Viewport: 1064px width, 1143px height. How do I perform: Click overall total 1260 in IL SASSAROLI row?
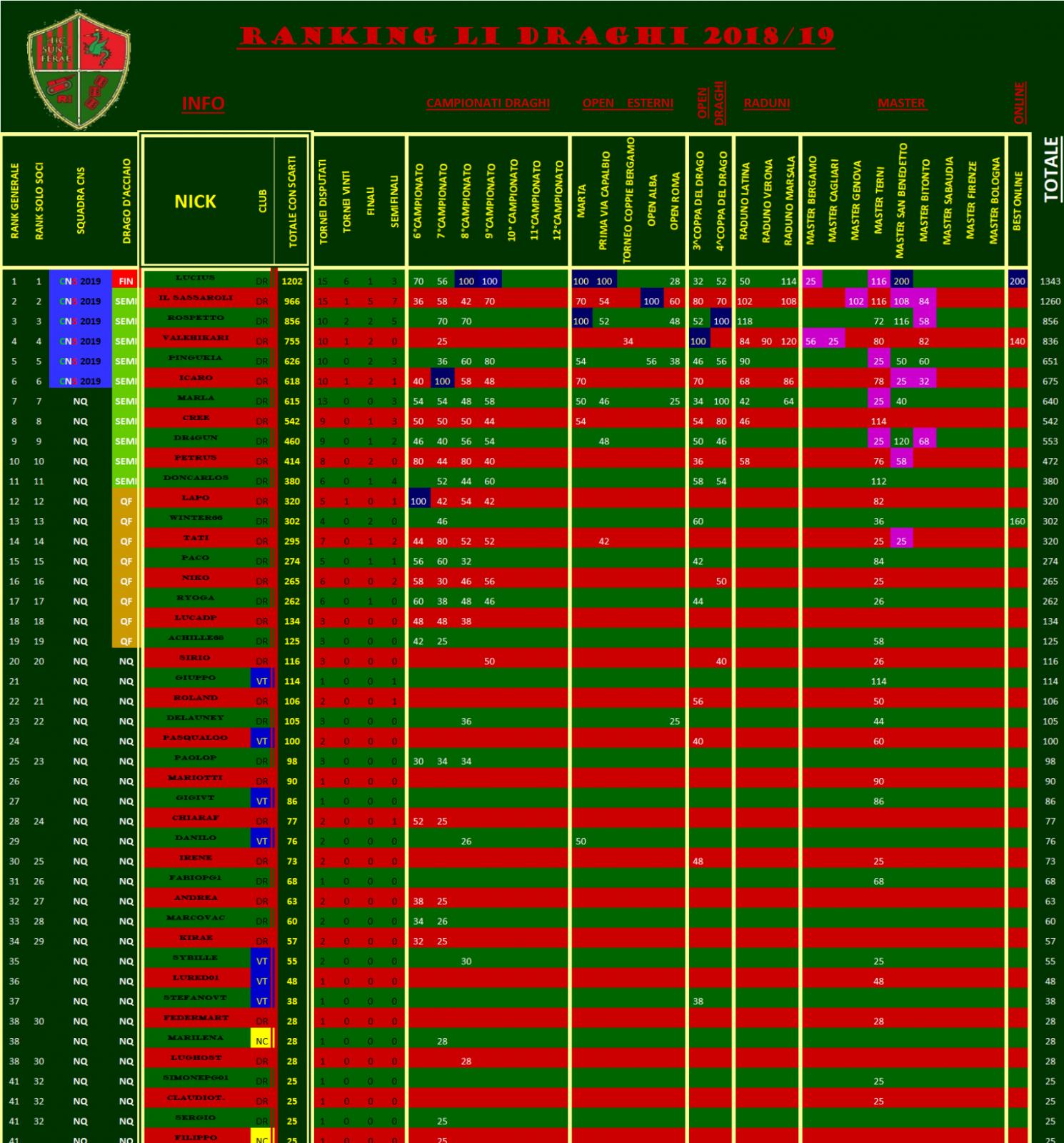click(1050, 301)
